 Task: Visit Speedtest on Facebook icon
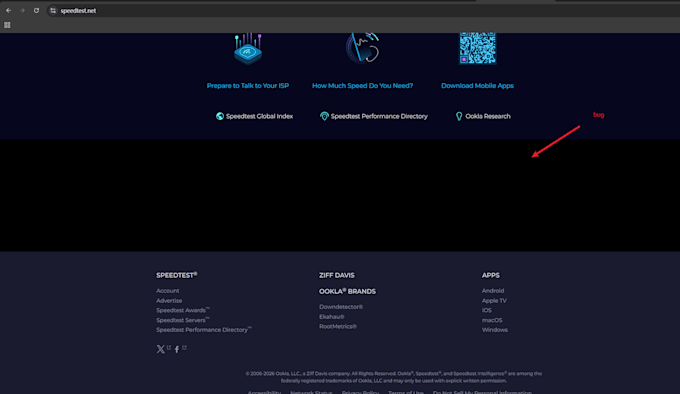click(177, 349)
